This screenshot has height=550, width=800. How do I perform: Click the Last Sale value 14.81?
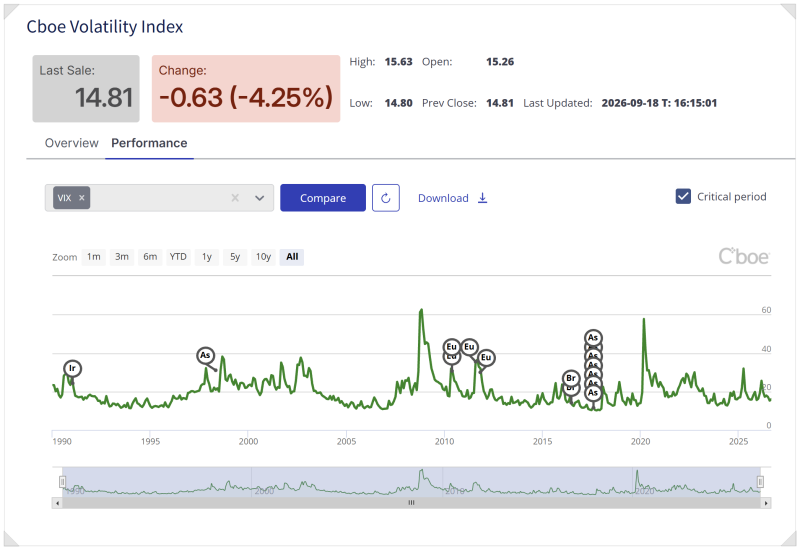coord(104,97)
